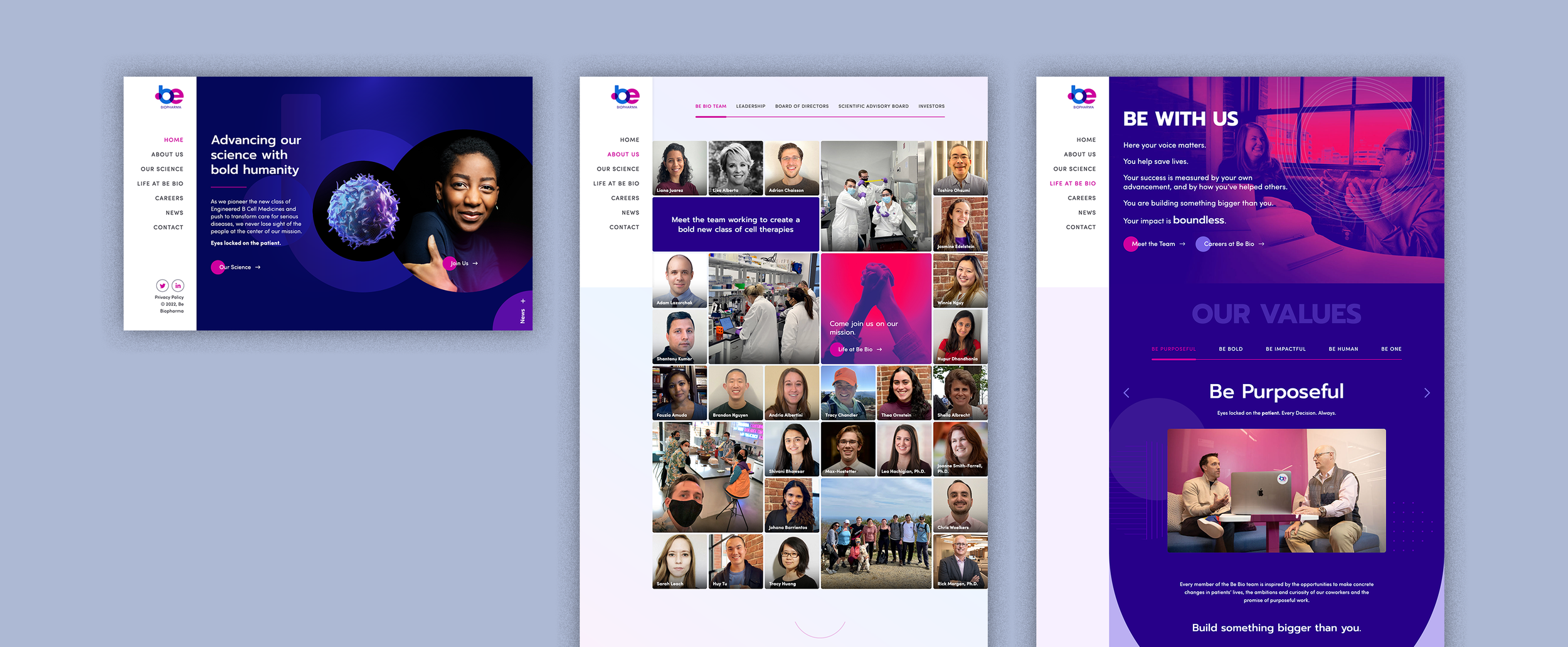This screenshot has width=1568, height=647.
Task: Open Brandon Nguyen team photo
Action: click(736, 393)
